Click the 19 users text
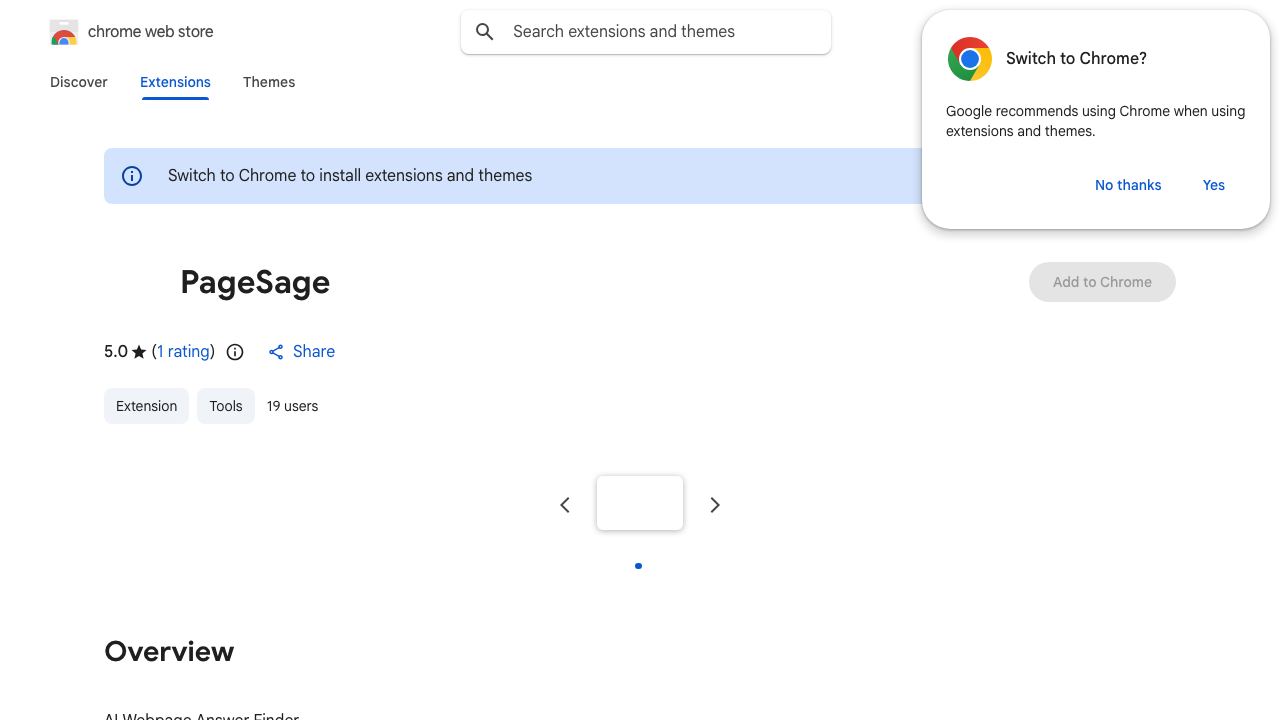Screen dimensions: 1280x720 [292, 406]
